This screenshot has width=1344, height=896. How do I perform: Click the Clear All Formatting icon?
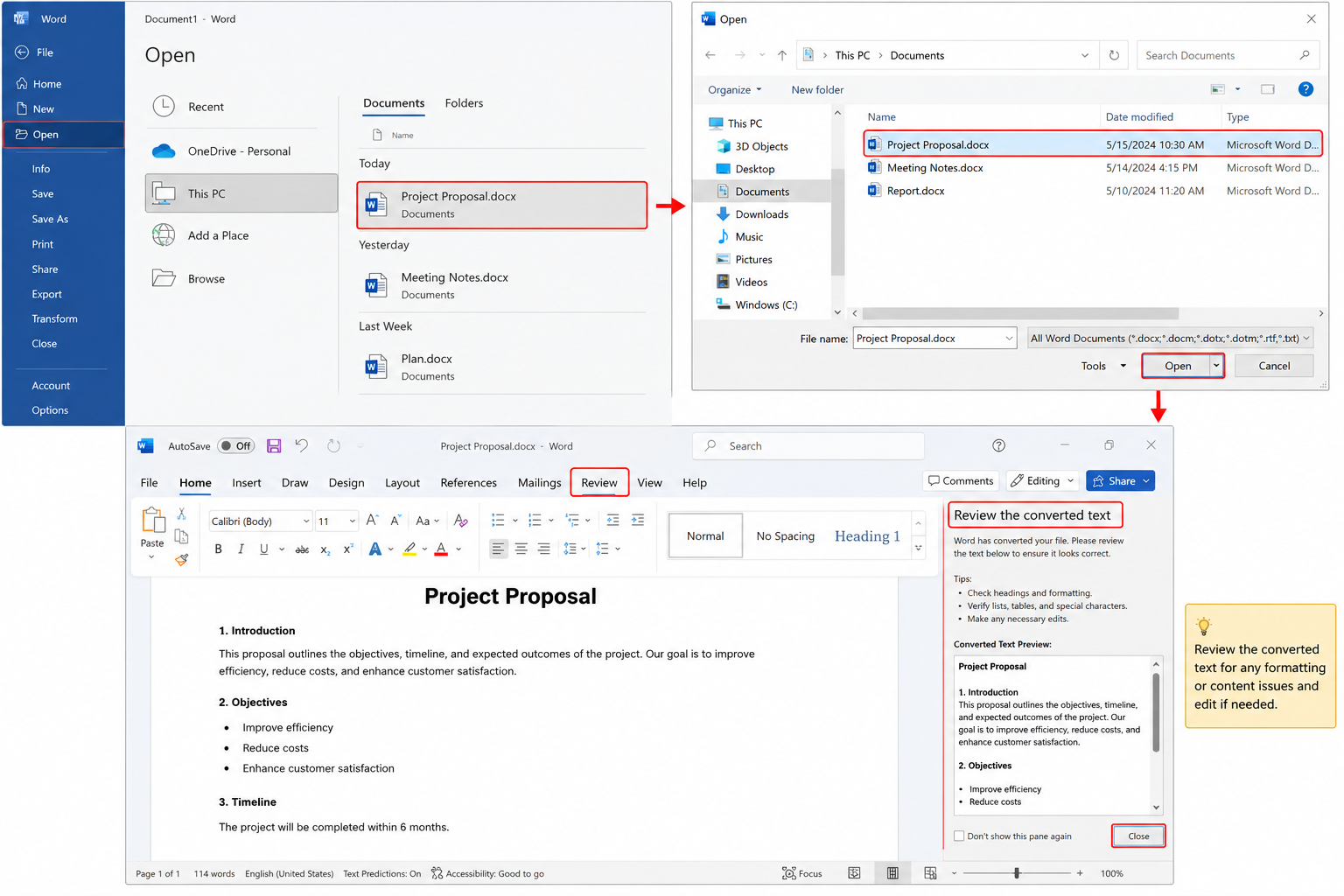461,521
